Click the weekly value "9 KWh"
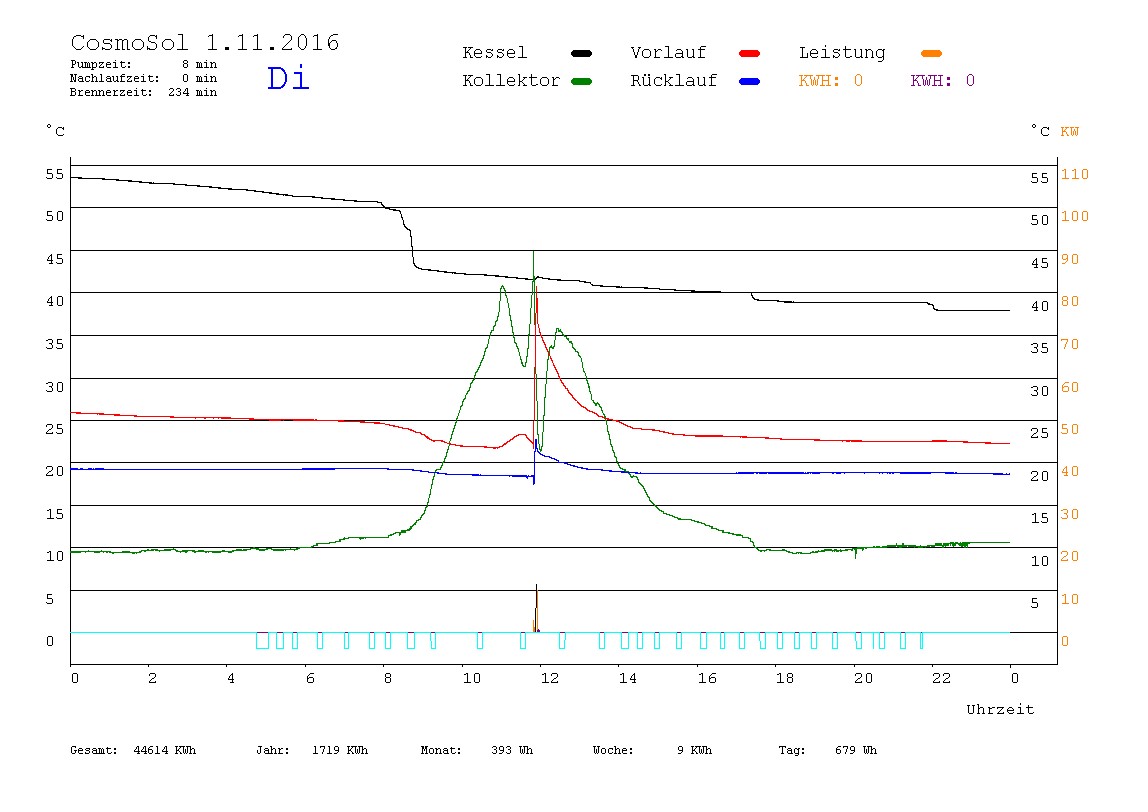The width and height of the screenshot is (1148, 812). (x=695, y=750)
